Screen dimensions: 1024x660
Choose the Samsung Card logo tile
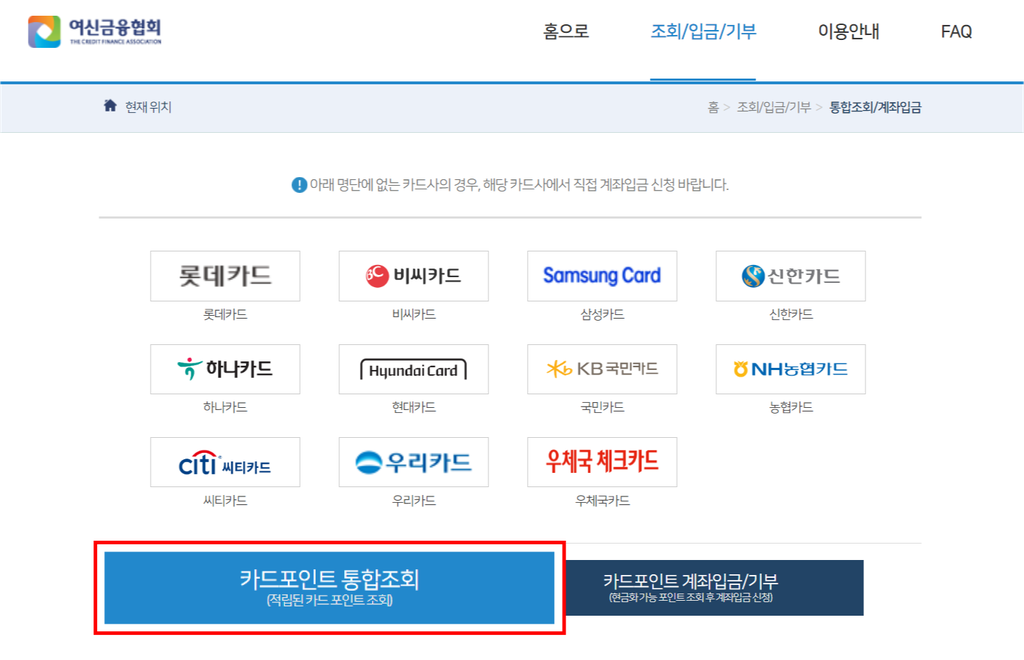(602, 276)
